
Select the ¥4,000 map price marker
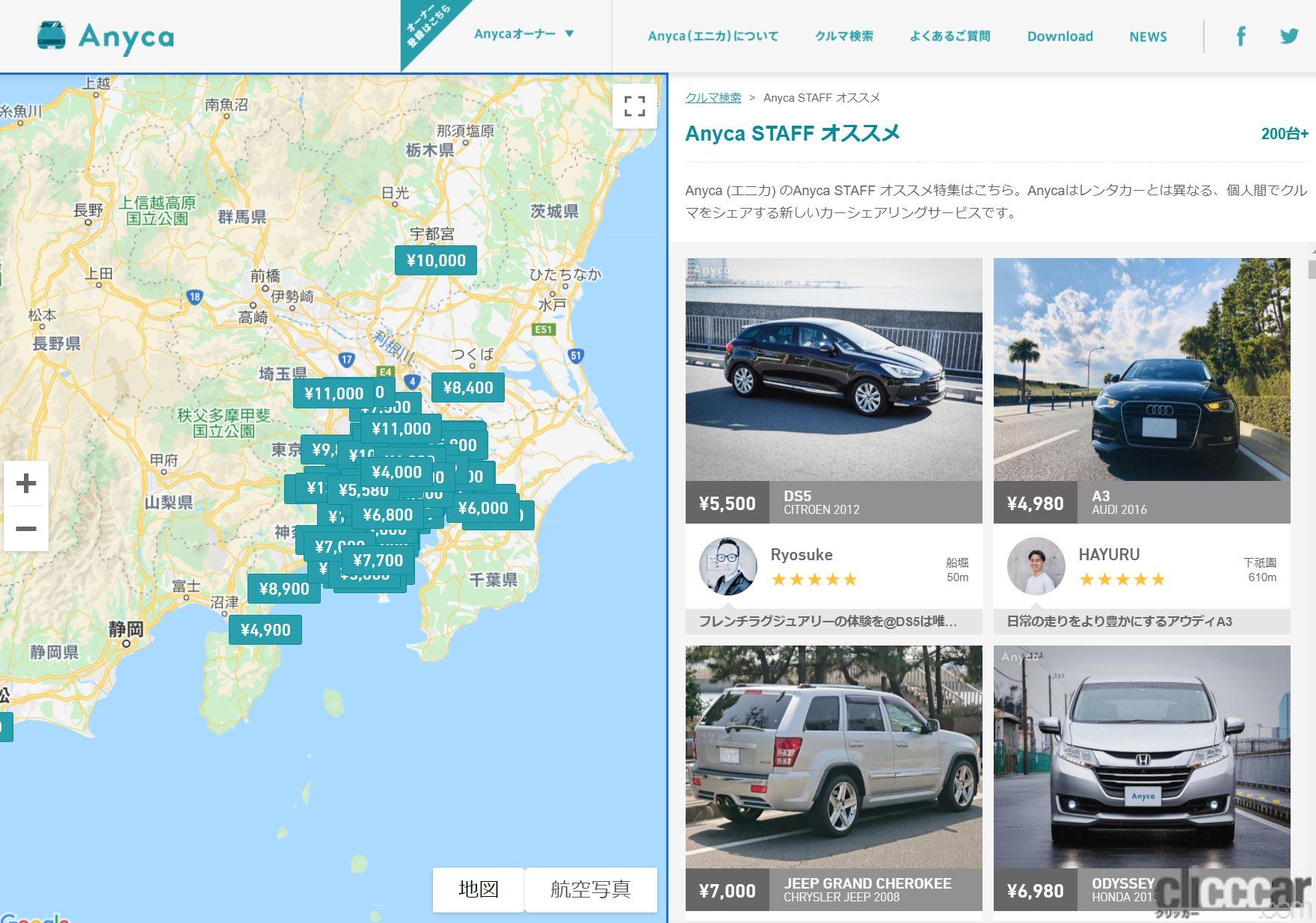pos(397,472)
